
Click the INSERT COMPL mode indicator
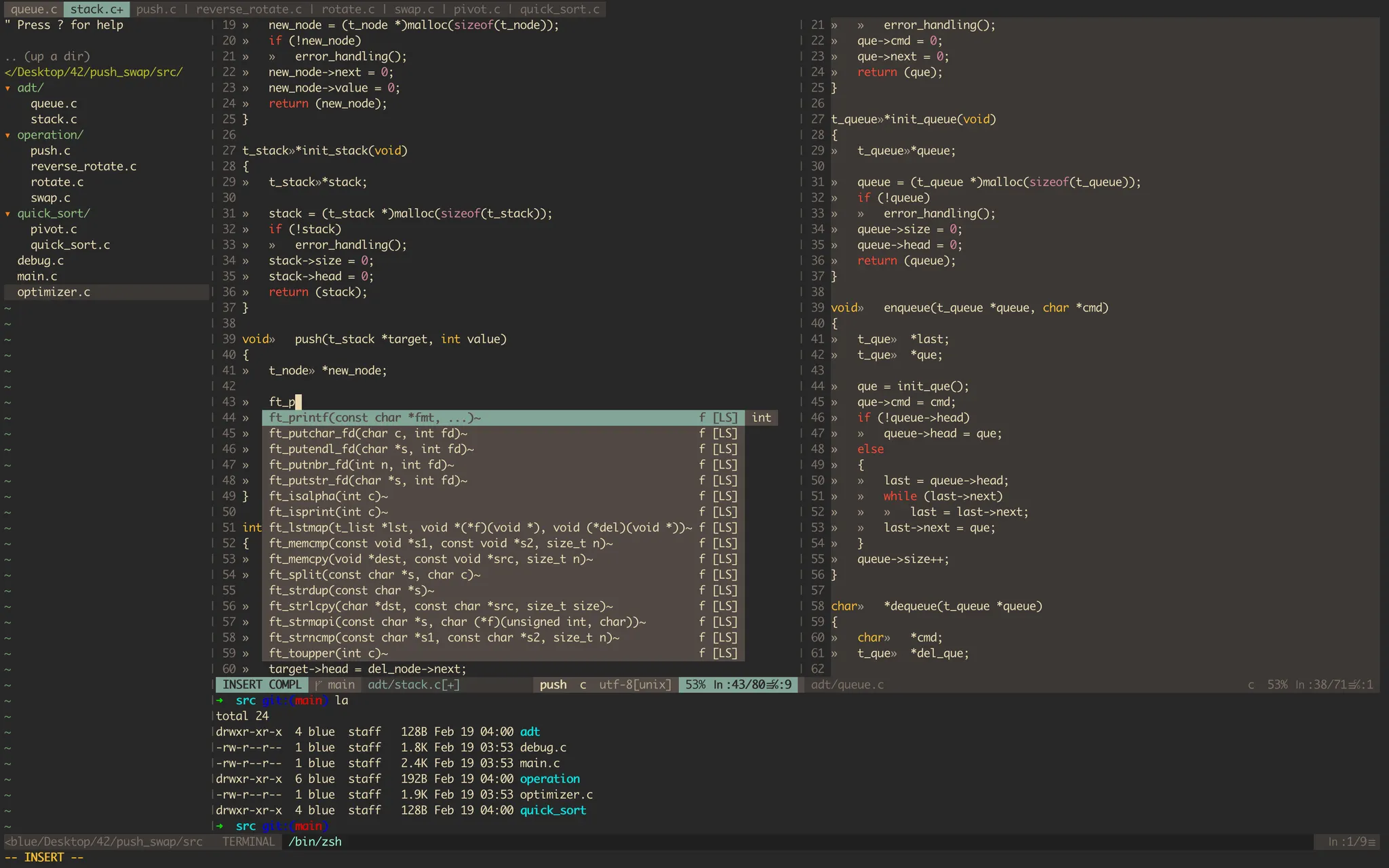pyautogui.click(x=262, y=685)
